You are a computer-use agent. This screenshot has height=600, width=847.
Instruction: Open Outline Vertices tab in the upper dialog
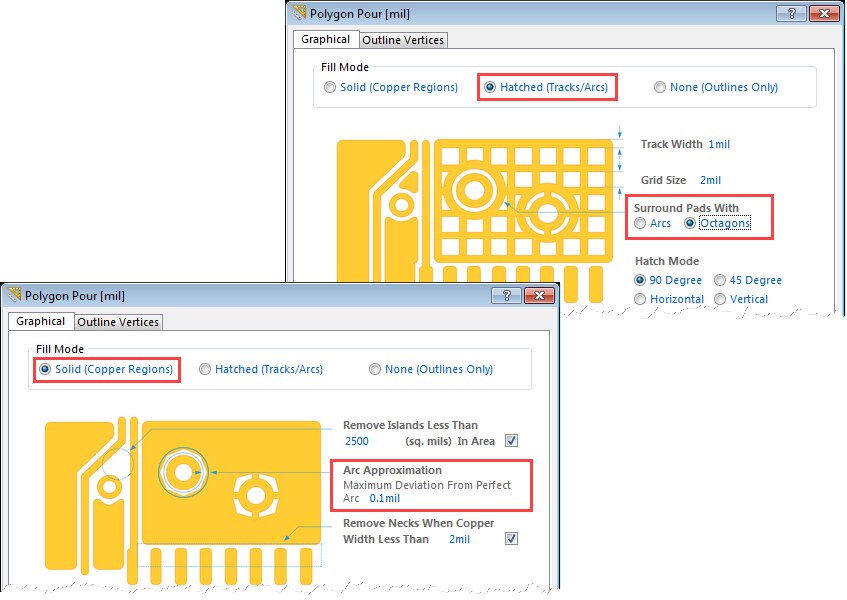point(403,40)
